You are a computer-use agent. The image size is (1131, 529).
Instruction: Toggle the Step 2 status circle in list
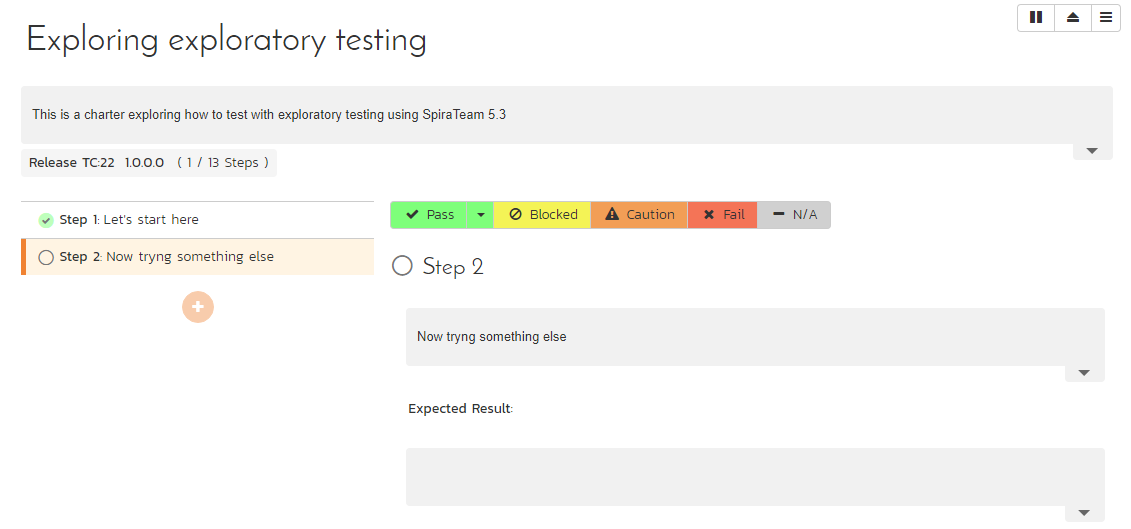pyautogui.click(x=46, y=257)
